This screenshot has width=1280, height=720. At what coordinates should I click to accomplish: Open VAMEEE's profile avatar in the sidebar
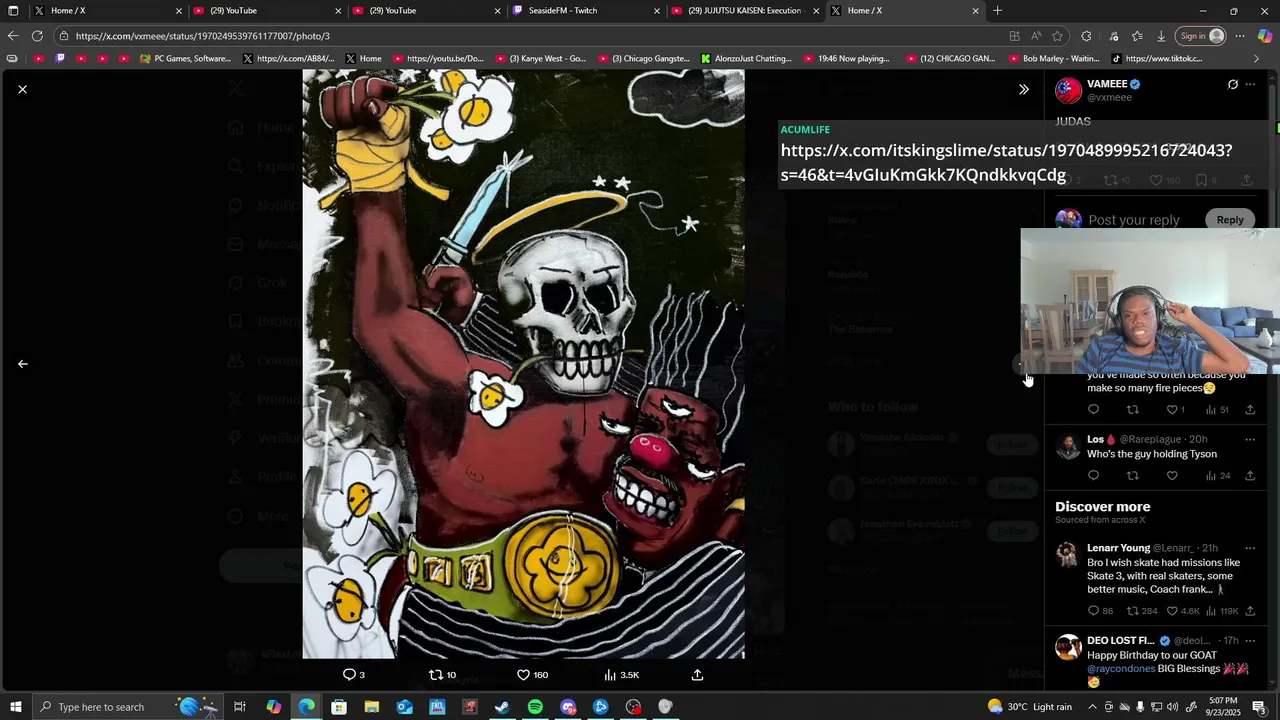pos(1068,90)
